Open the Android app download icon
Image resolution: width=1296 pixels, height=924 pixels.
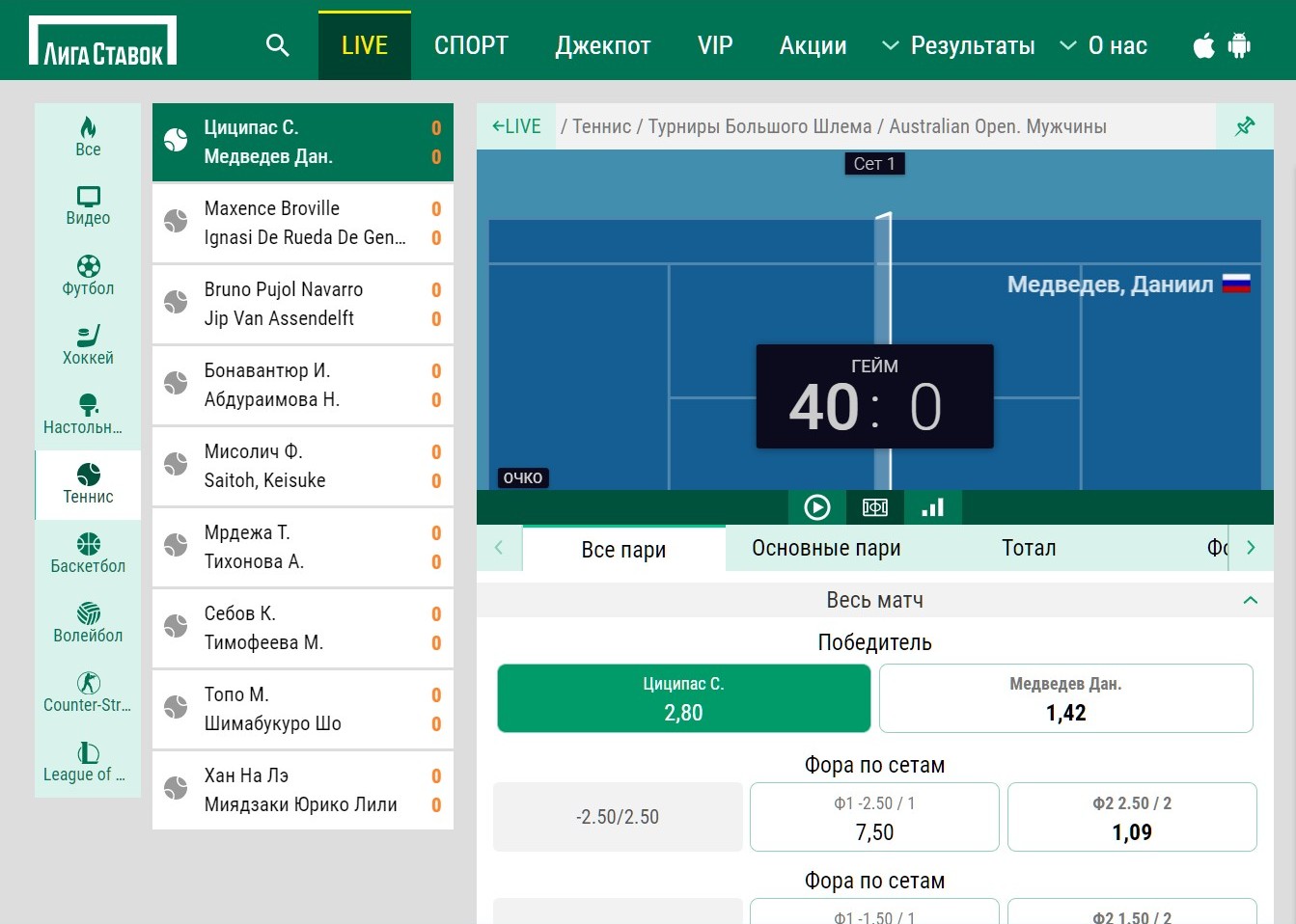point(1239,45)
